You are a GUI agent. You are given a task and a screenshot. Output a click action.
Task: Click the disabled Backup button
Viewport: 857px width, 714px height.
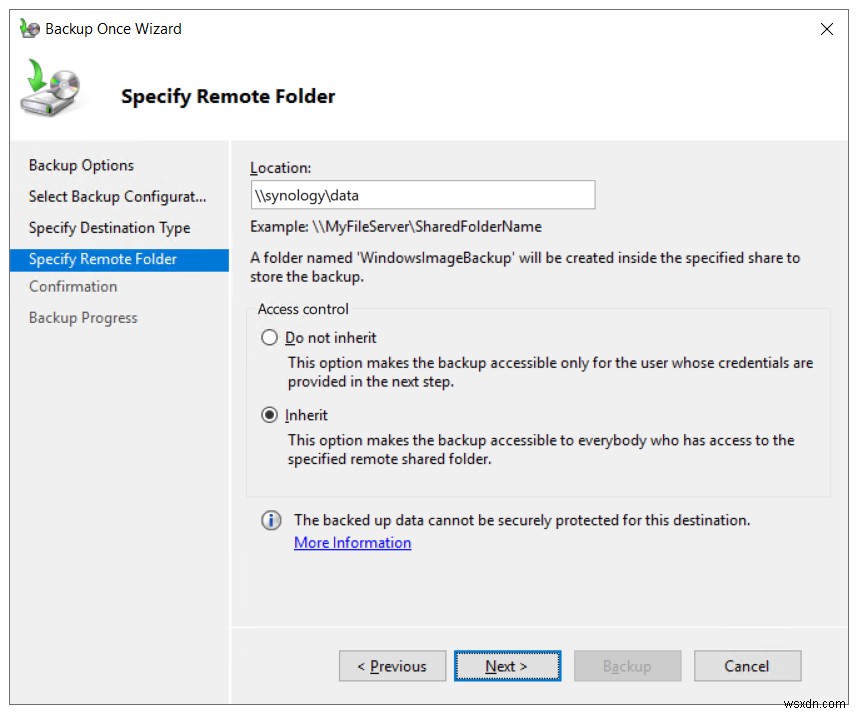627,665
